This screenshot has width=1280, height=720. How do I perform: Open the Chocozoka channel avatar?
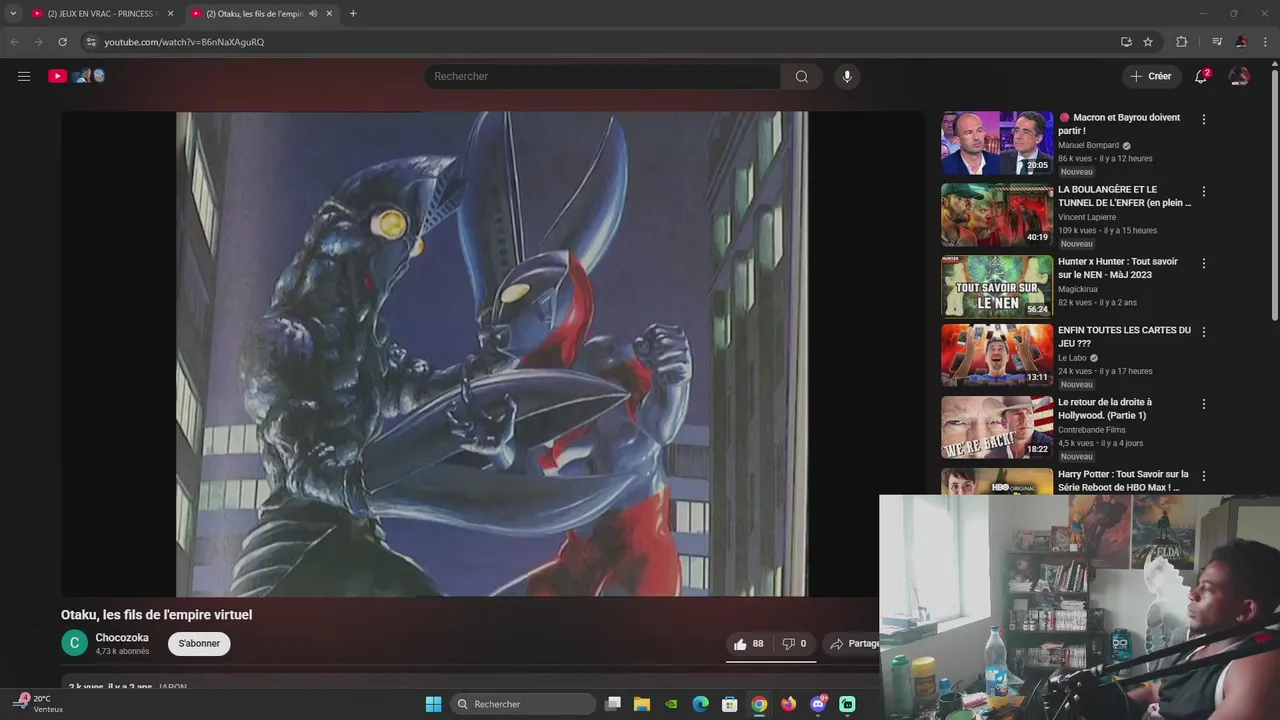(x=74, y=643)
